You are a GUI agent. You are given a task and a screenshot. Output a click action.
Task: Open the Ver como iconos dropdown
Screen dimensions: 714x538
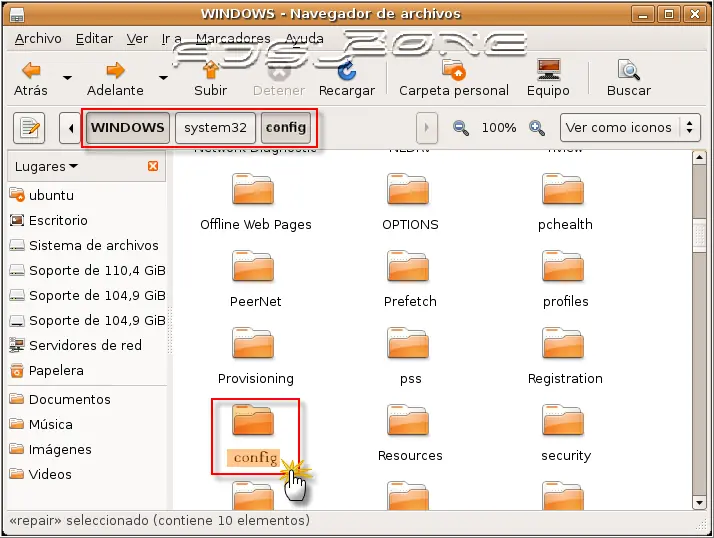pos(630,128)
